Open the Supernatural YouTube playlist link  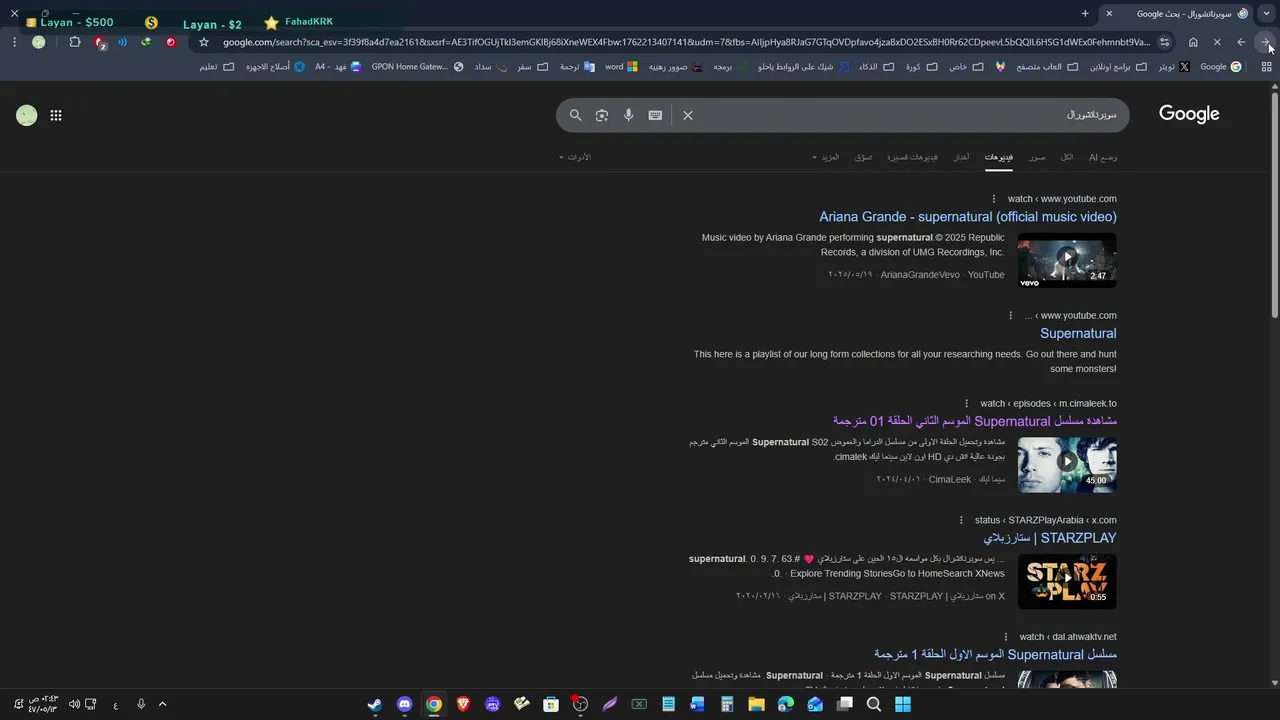coord(1078,334)
